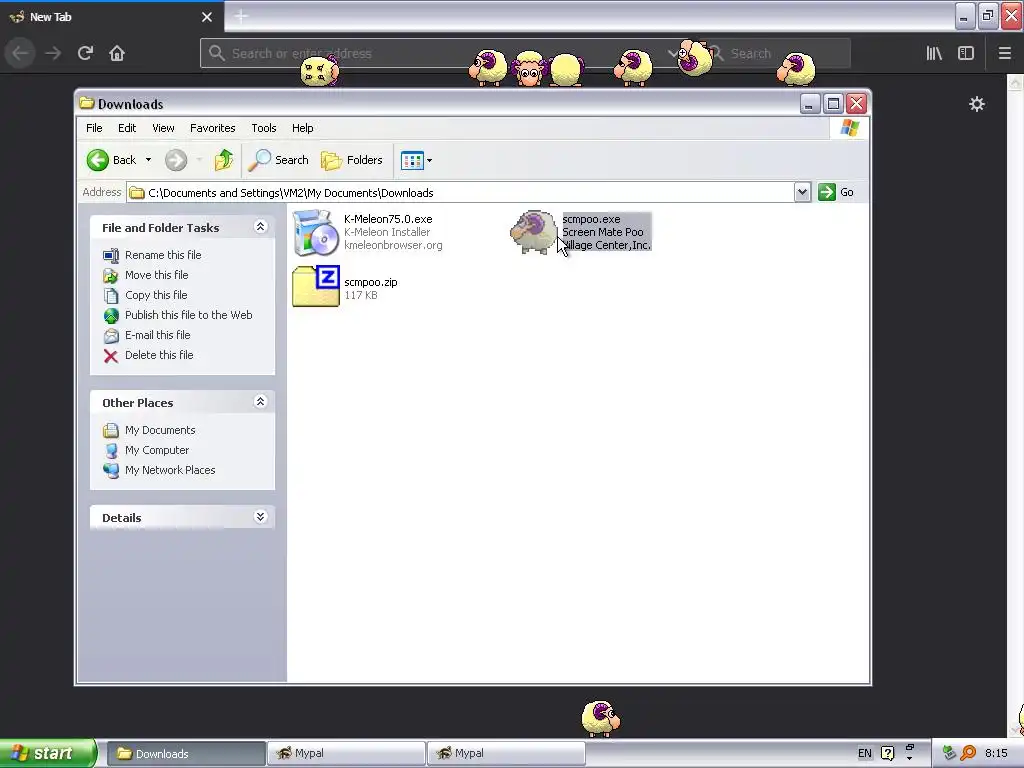1024x768 pixels.
Task: Open the Edit menu
Action: pos(127,128)
